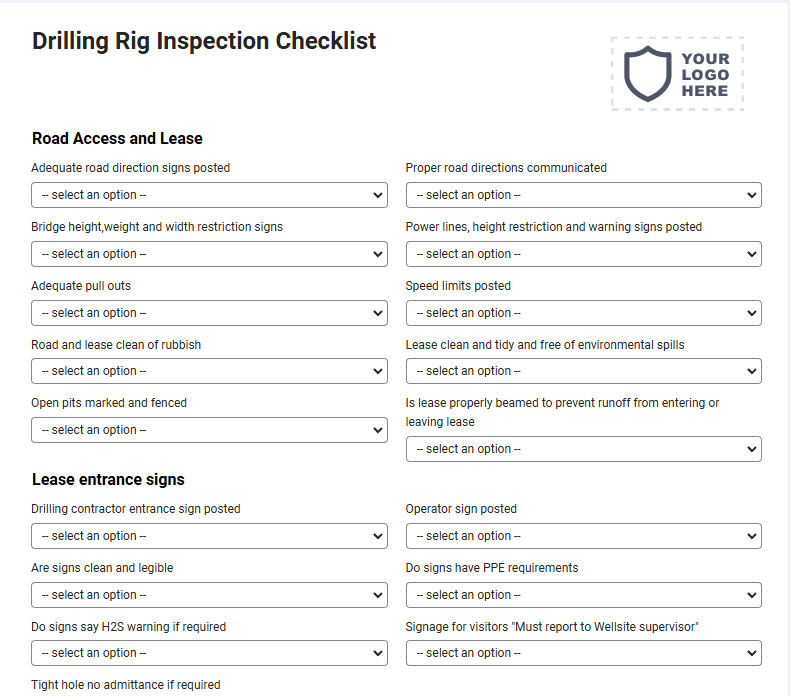This screenshot has width=790, height=696.
Task: Click the 'Lease entrance signs' section heading
Action: pyautogui.click(x=108, y=479)
